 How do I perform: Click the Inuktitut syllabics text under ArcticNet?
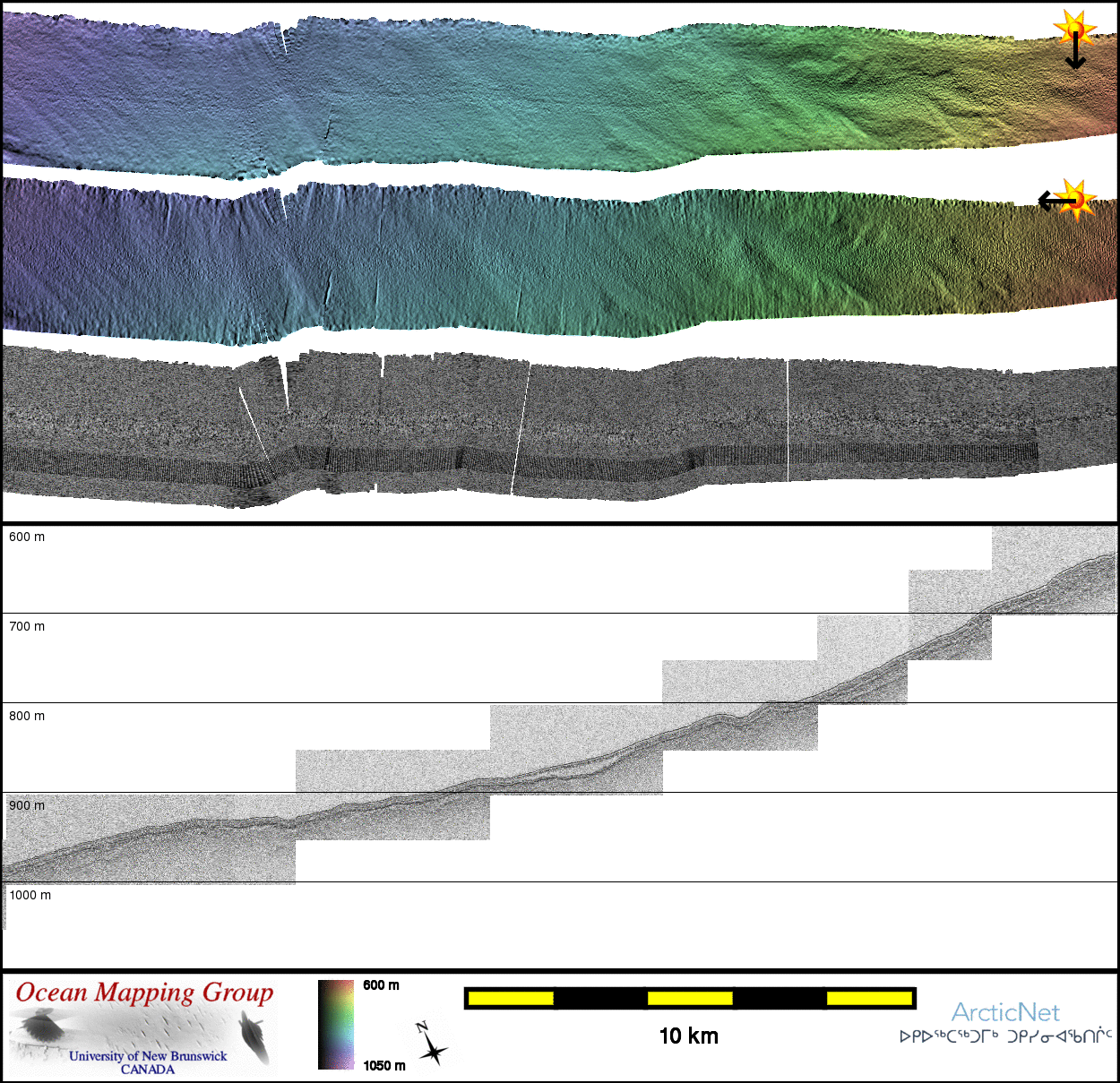coord(1005,1036)
